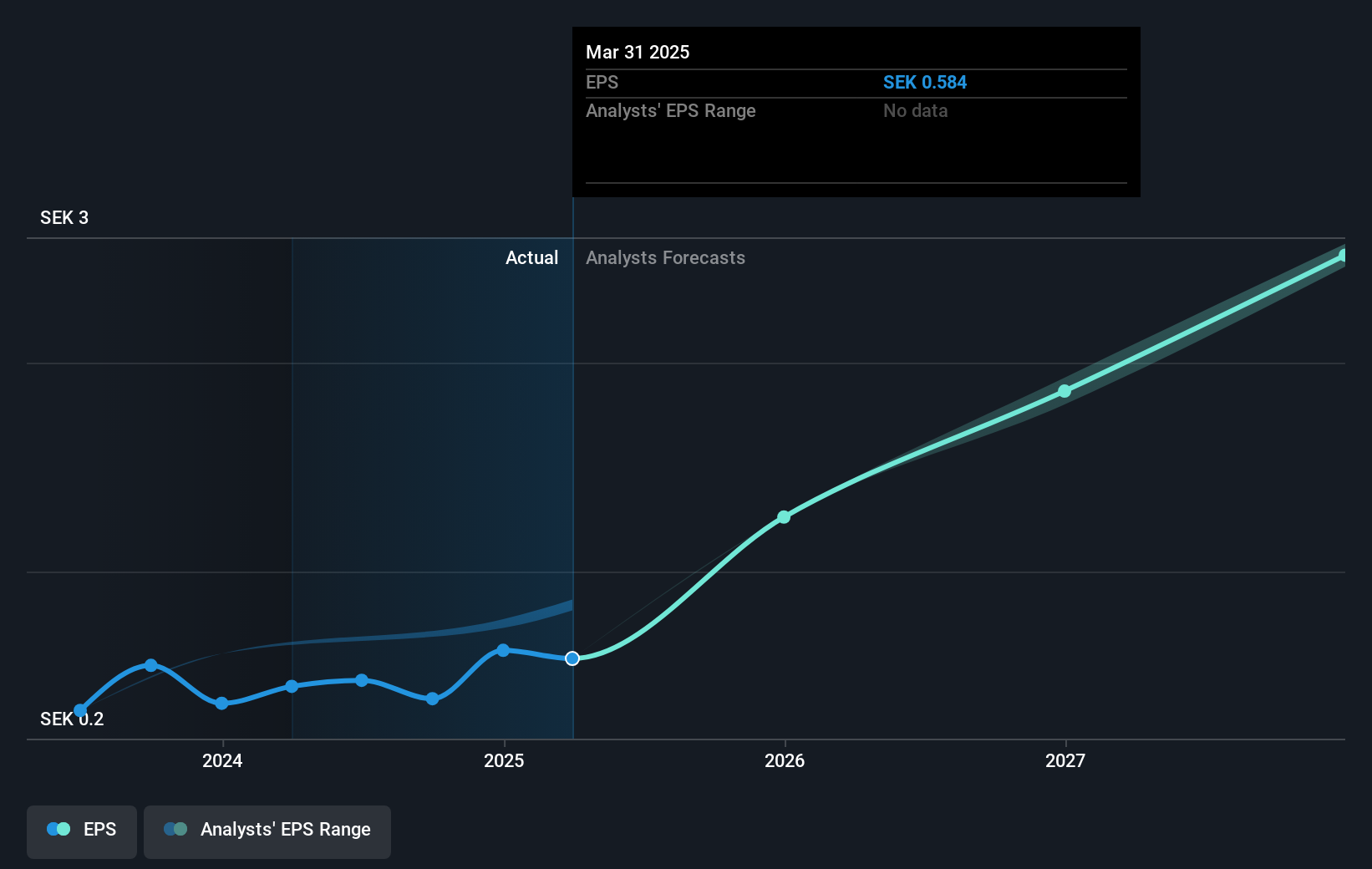Click the first EPS data point near SEK 0.2
Image resolution: width=1372 pixels, height=869 pixels.
(80, 711)
